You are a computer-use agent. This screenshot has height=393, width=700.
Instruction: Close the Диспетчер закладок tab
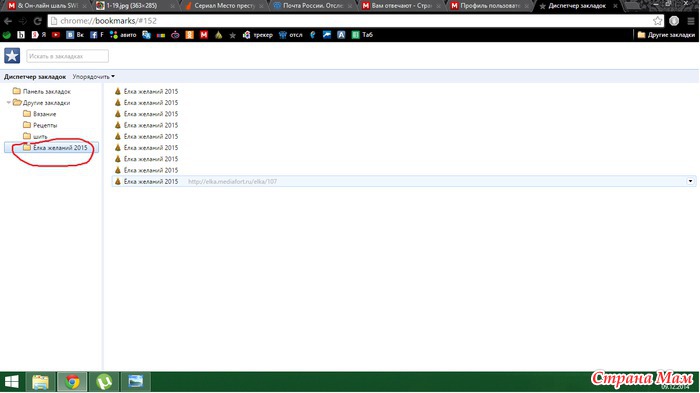[616, 6]
